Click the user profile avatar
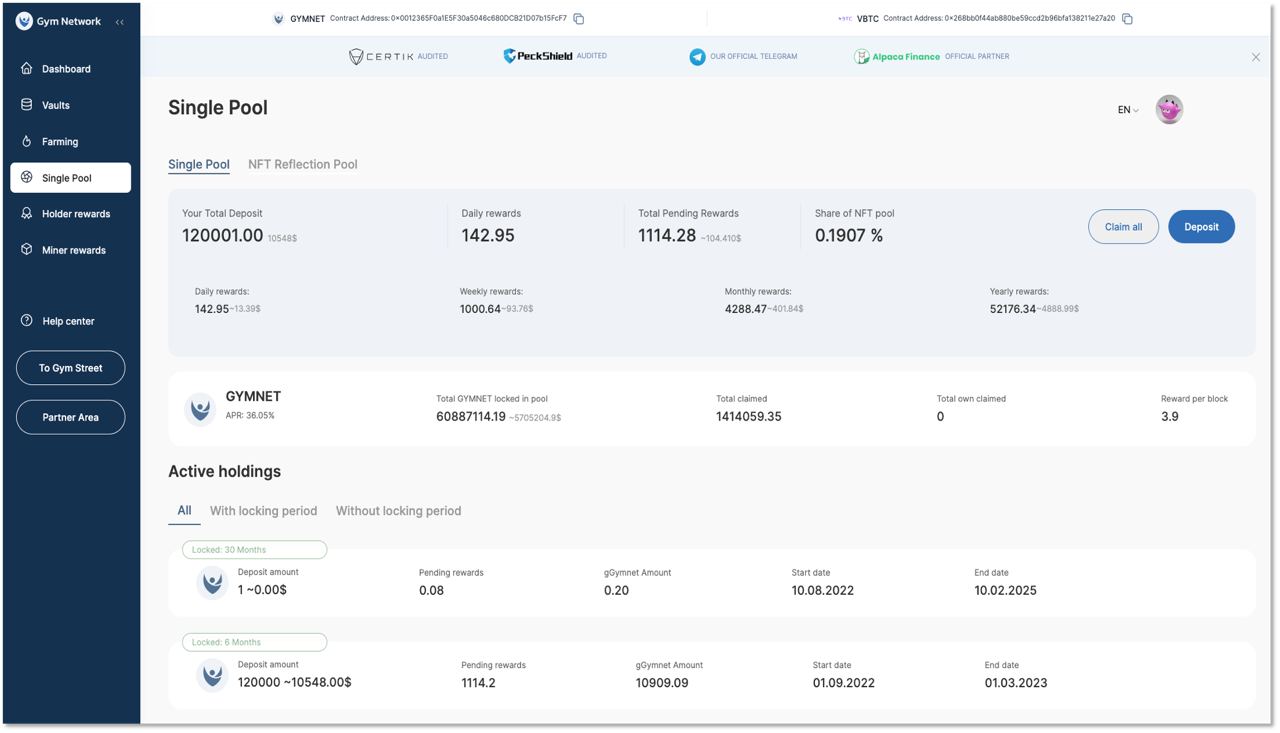Screen dimensions: 1280x733 1169,110
